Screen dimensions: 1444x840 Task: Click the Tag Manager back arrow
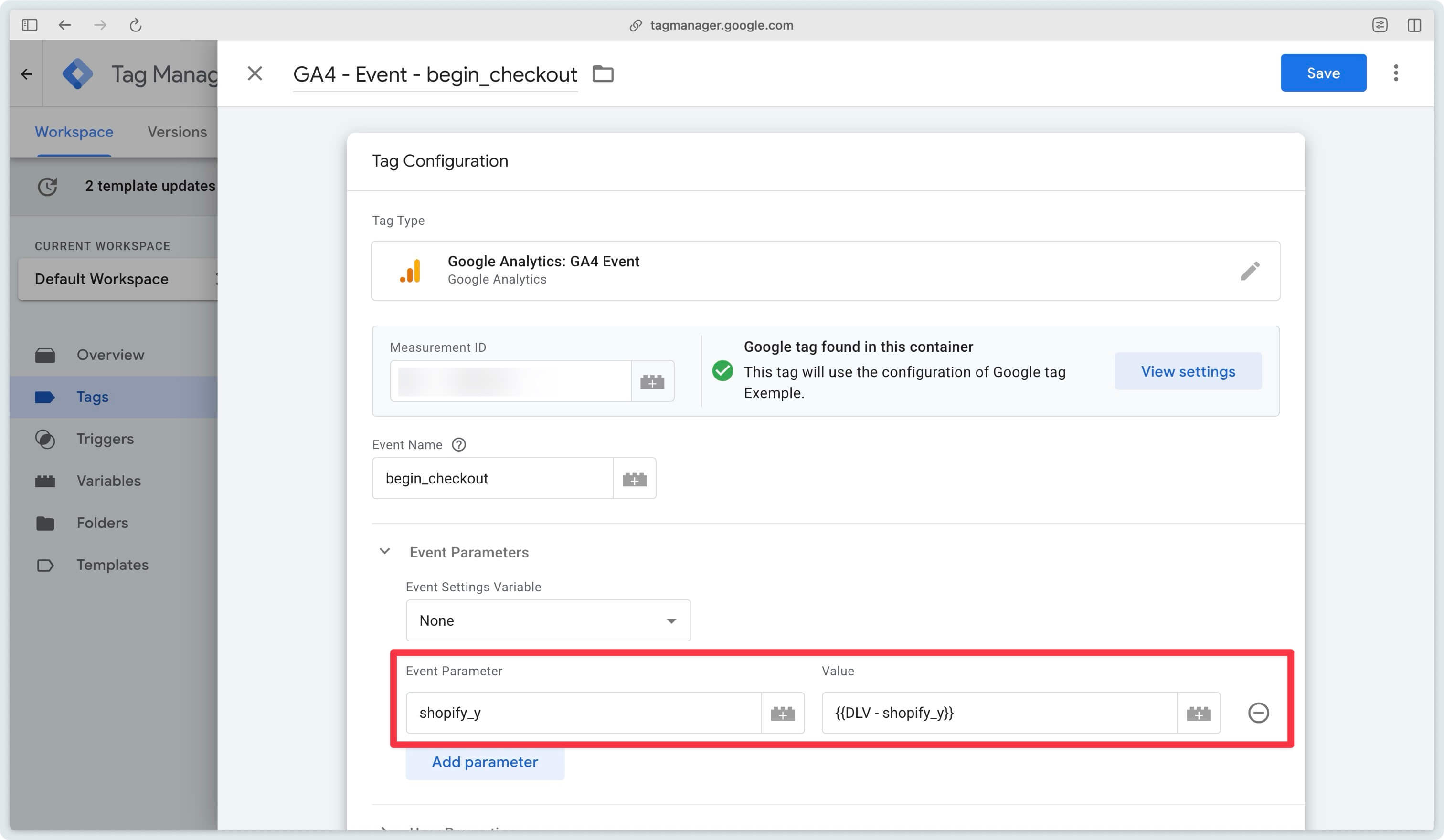tap(26, 74)
